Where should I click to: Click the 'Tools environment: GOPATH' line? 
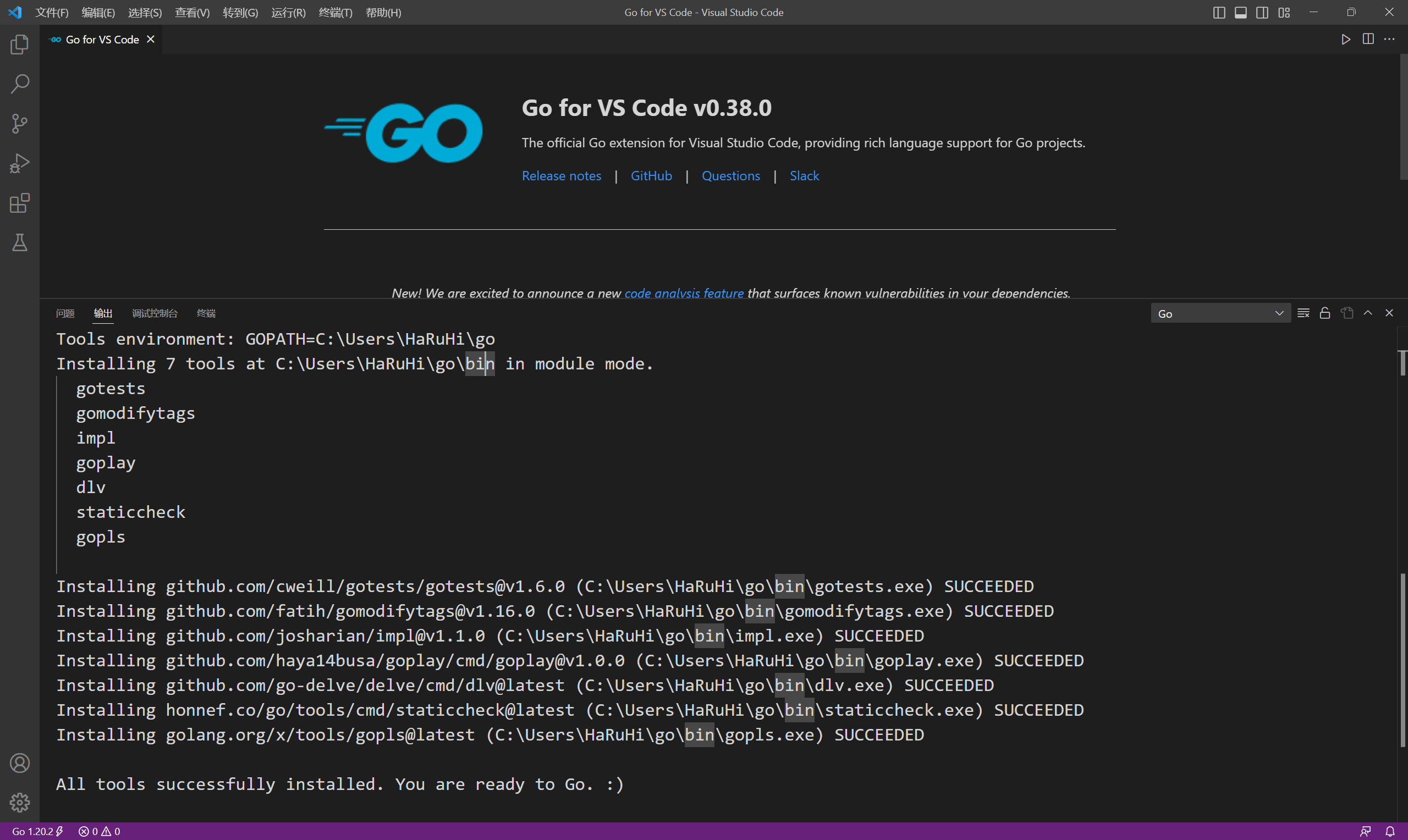[275, 339]
